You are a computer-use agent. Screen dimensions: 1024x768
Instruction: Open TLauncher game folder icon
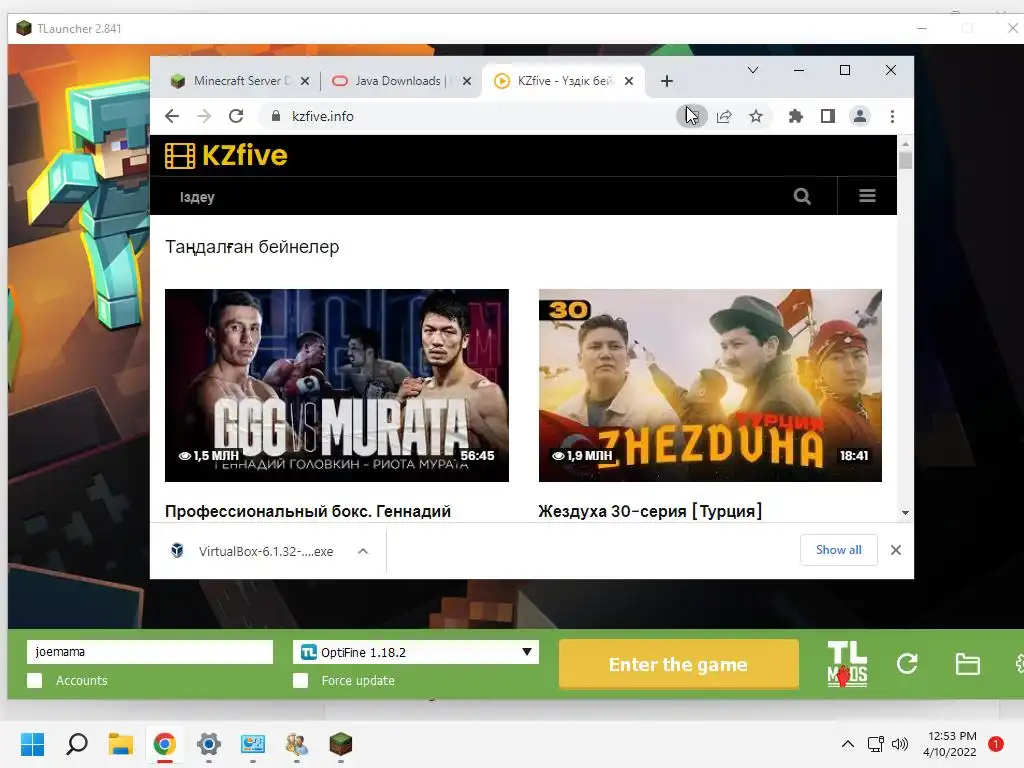click(x=967, y=664)
